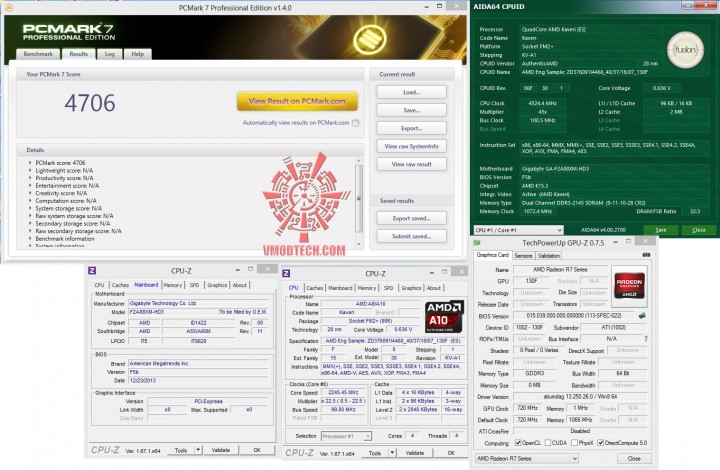This screenshot has height=470, width=720.
Task: Expand the Productivity score row
Action: coord(30,178)
